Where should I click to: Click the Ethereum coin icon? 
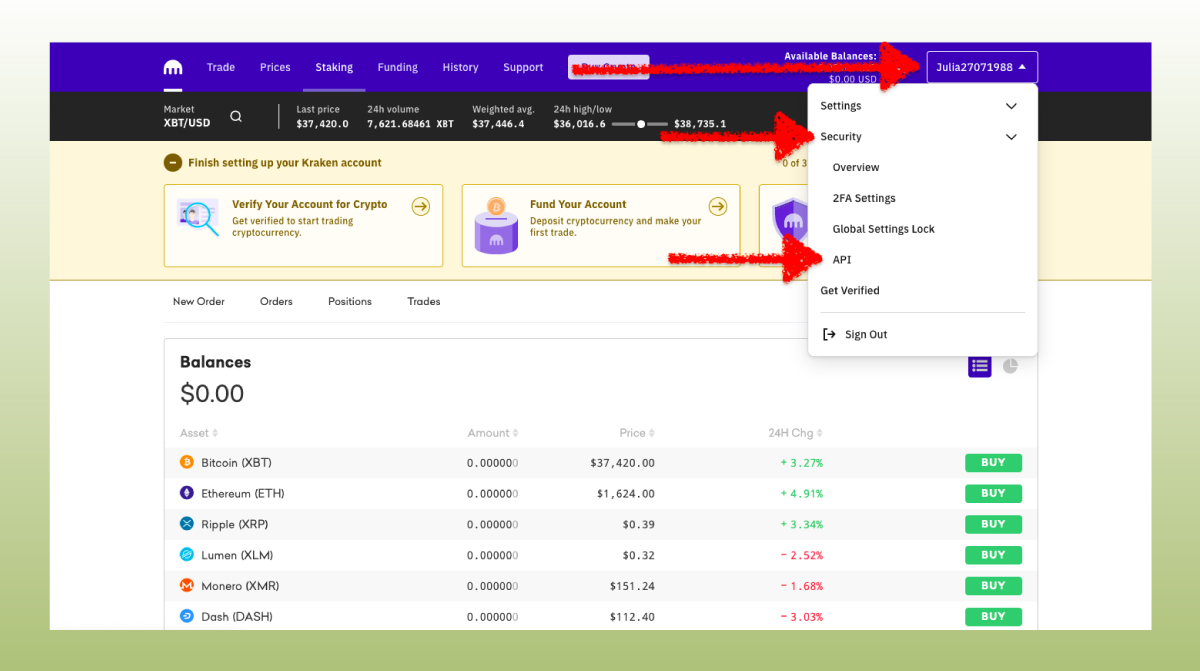(186, 493)
